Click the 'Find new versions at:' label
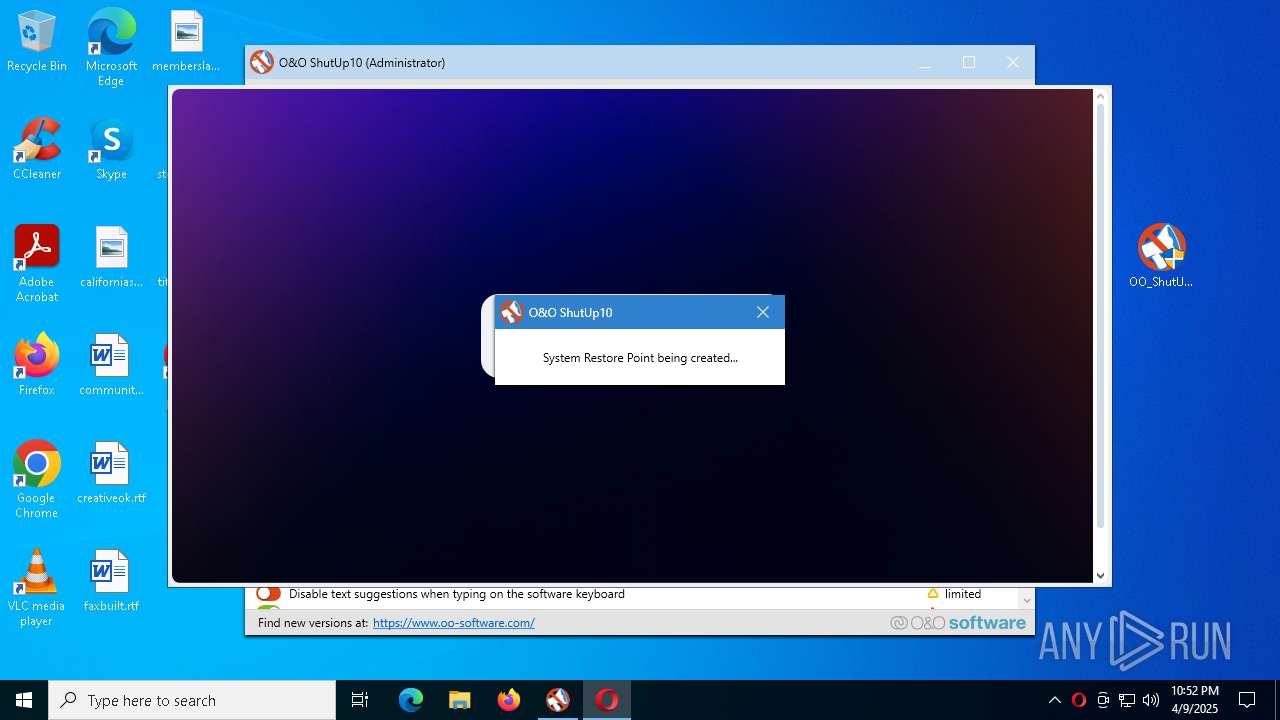Image resolution: width=1280 pixels, height=720 pixels. pos(313,623)
